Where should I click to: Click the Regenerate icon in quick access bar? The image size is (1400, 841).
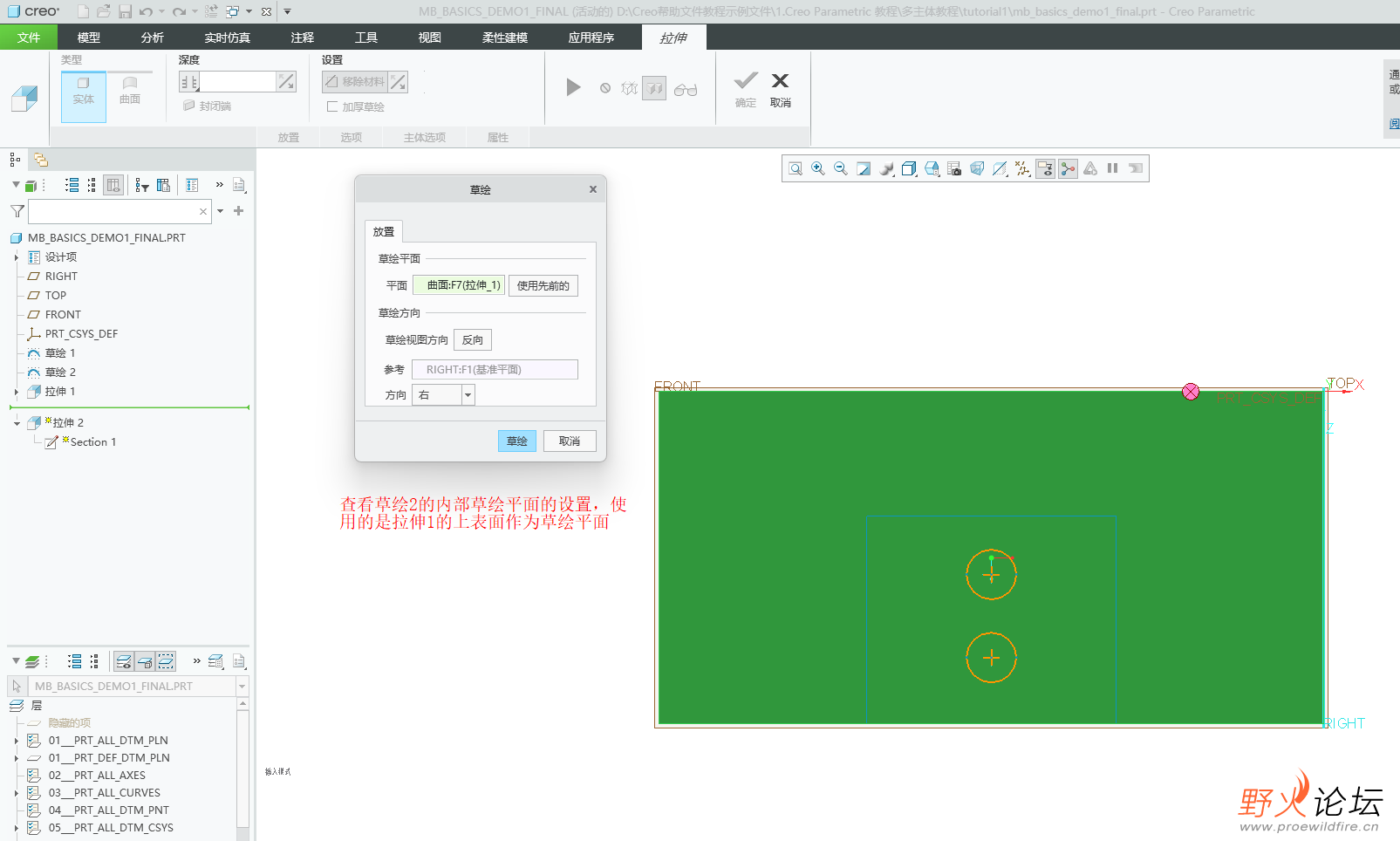(211, 11)
